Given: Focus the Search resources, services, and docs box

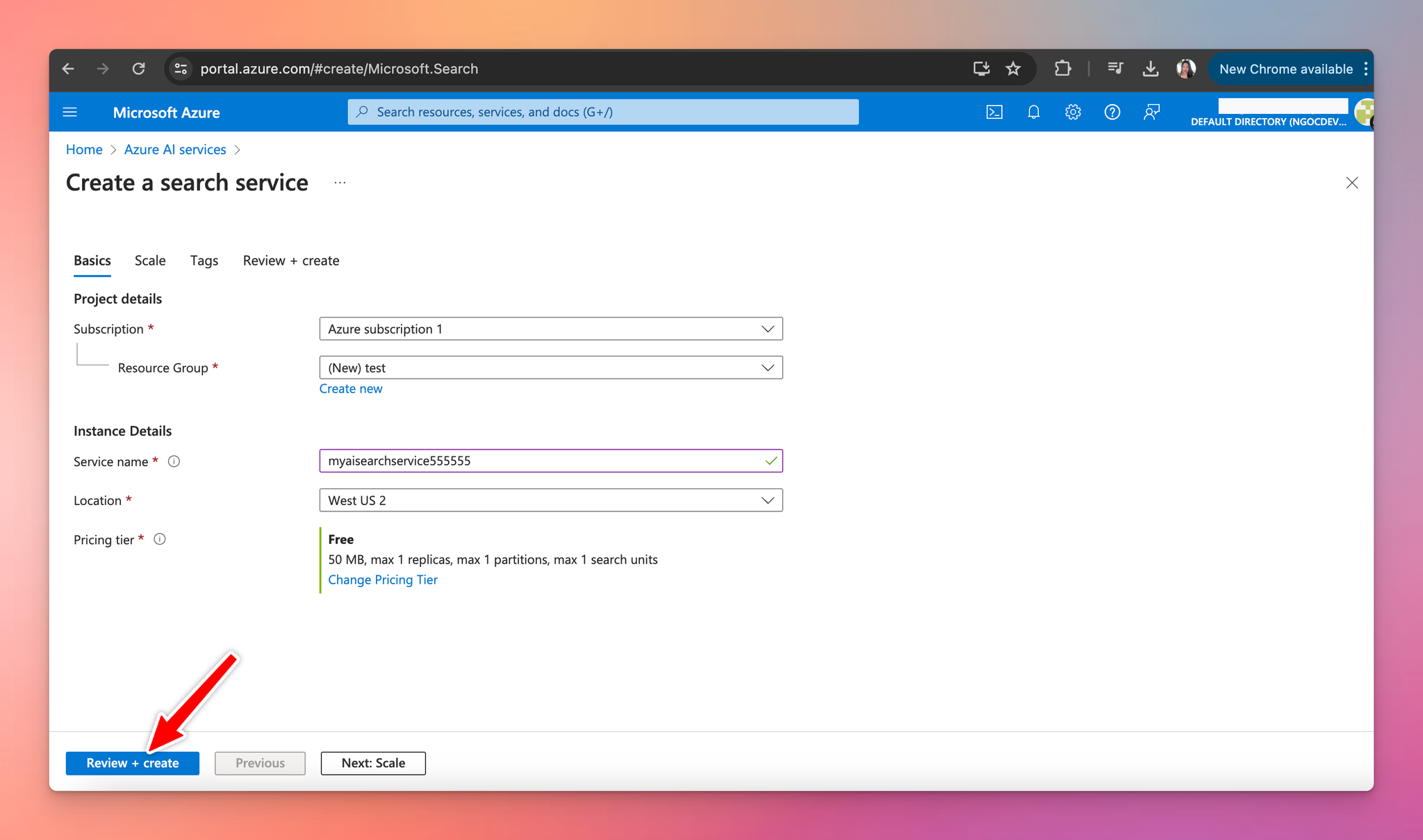Looking at the screenshot, I should tap(603, 112).
